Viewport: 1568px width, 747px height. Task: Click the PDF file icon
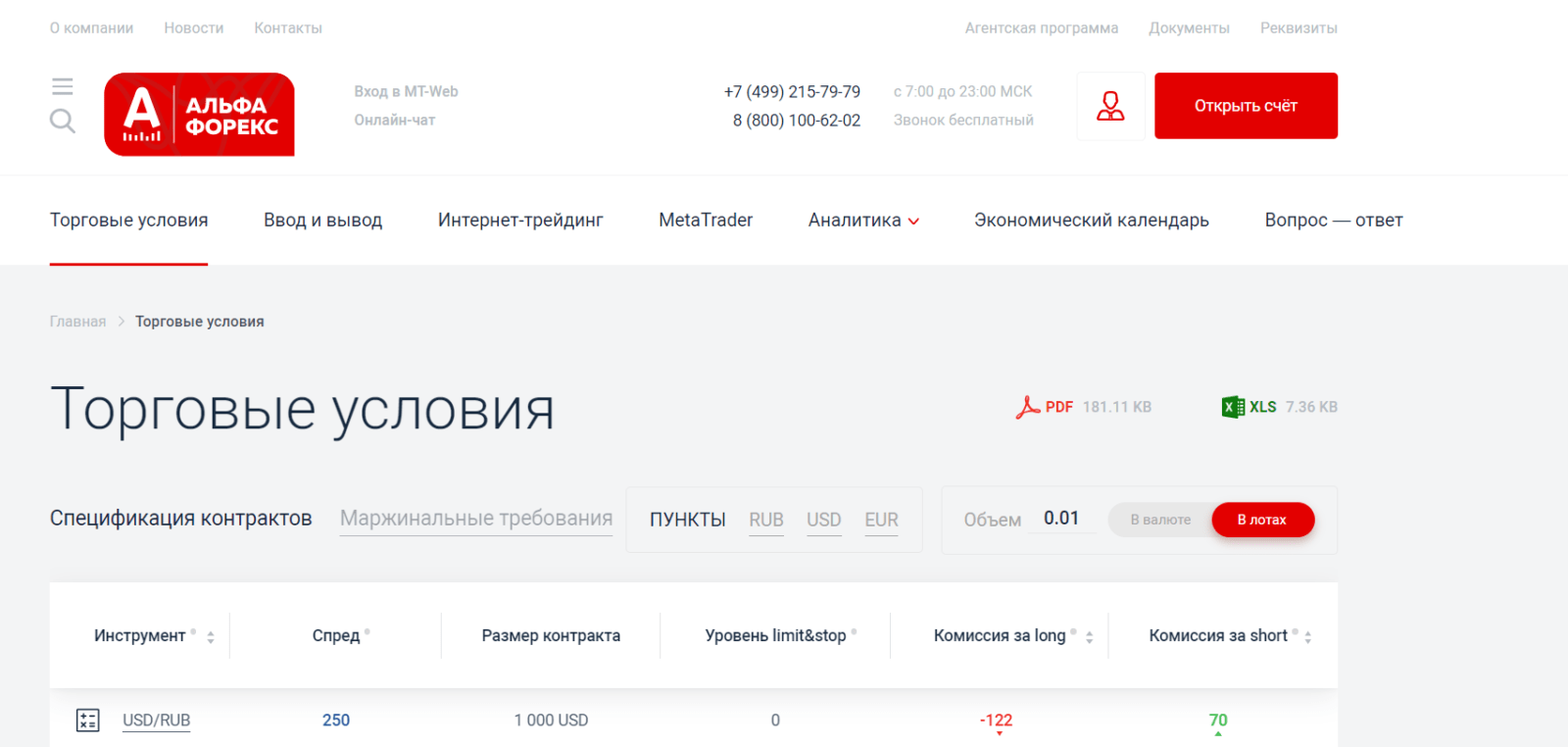[x=1027, y=407]
